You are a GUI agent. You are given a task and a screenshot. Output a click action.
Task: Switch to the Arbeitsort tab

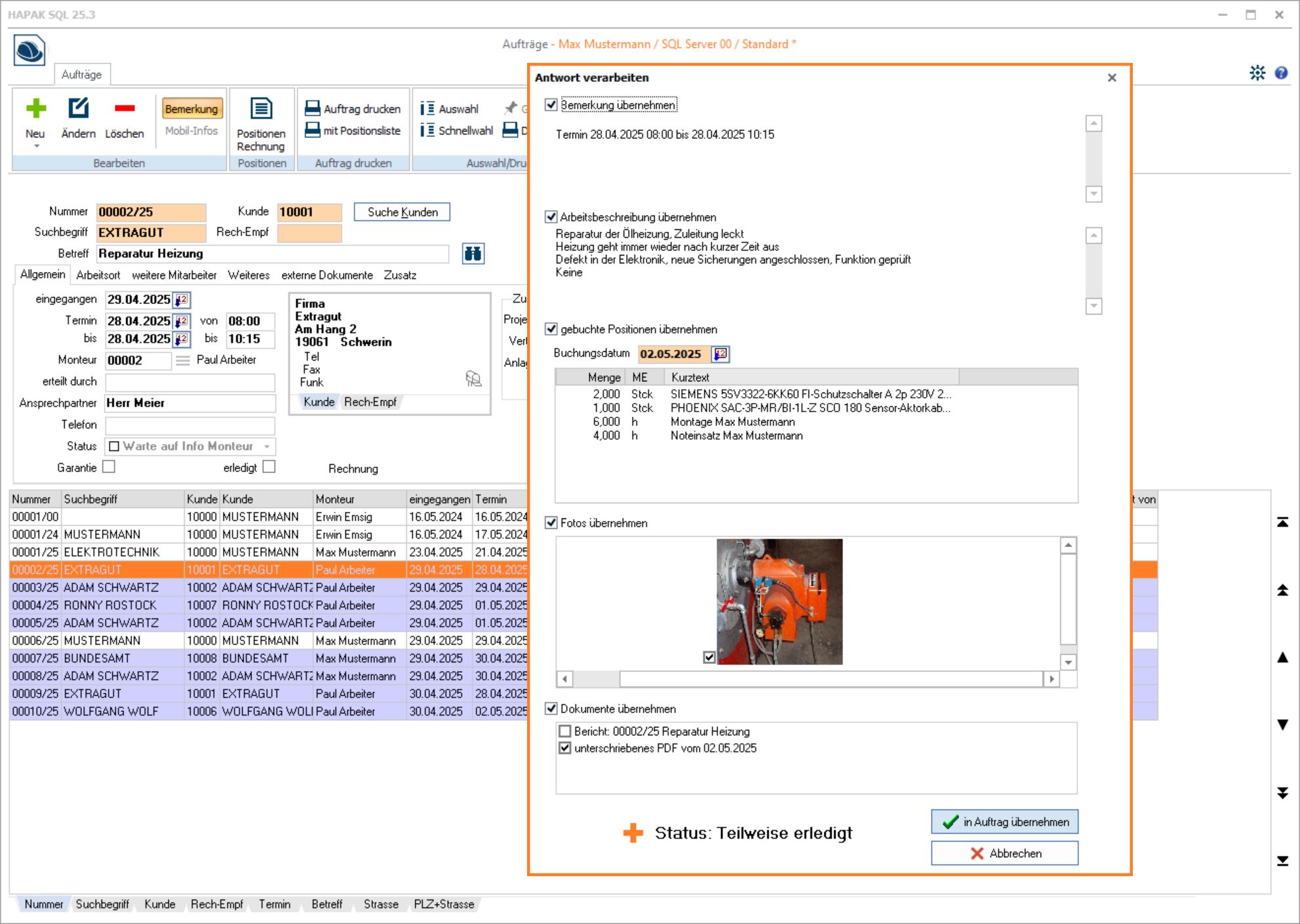(98, 275)
